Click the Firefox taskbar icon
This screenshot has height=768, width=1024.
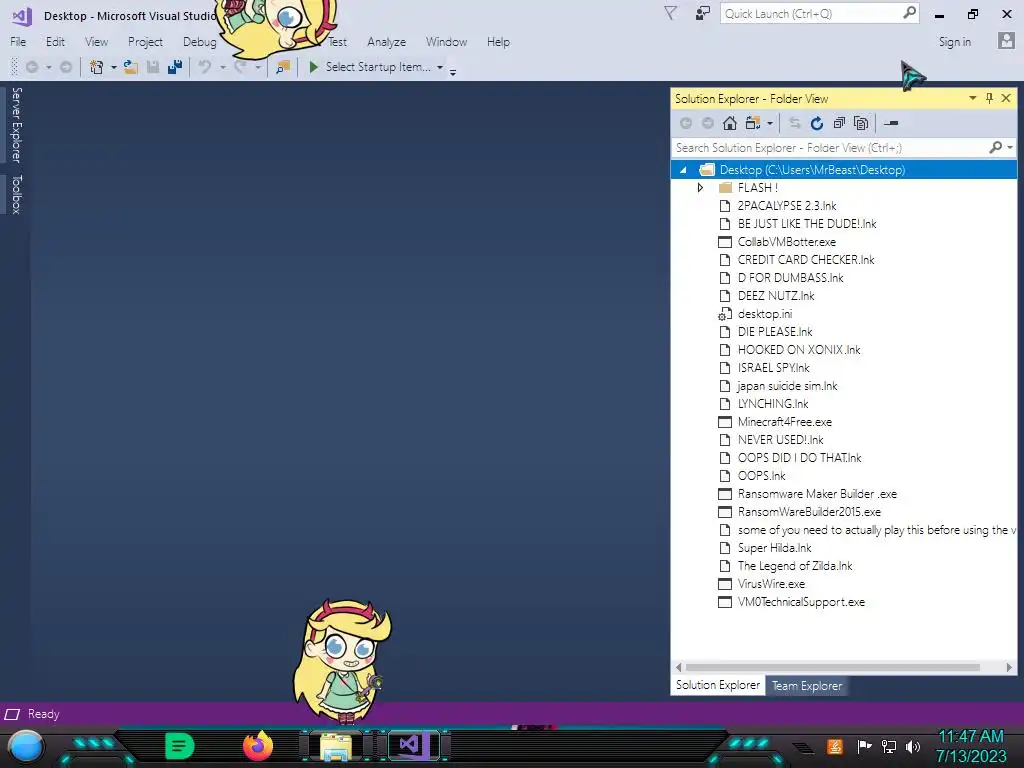(257, 745)
